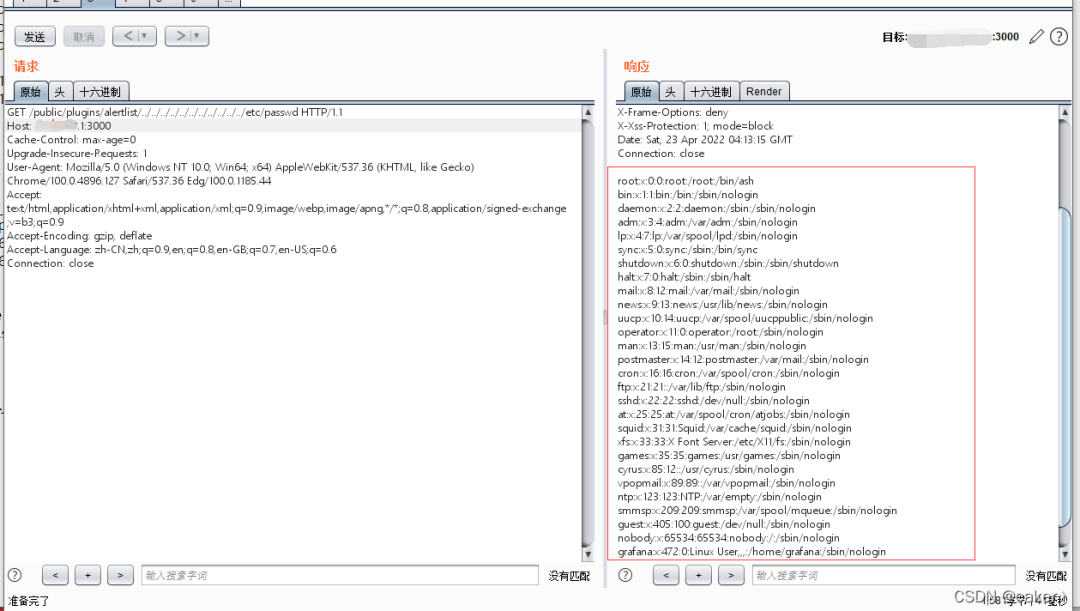This screenshot has height=611, width=1080.
Task: Click response search plus options button
Action: tap(698, 575)
